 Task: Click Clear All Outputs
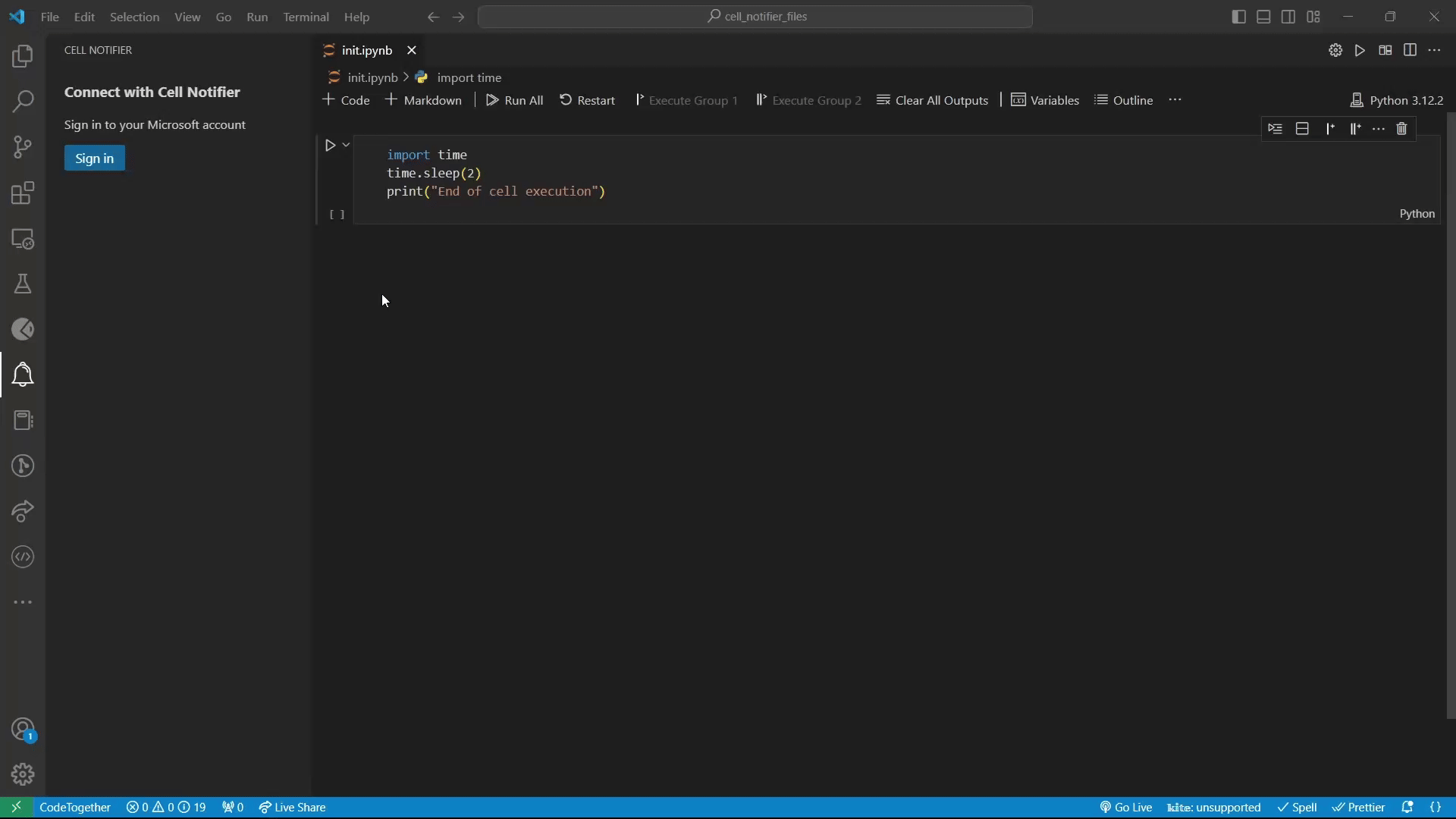(933, 100)
